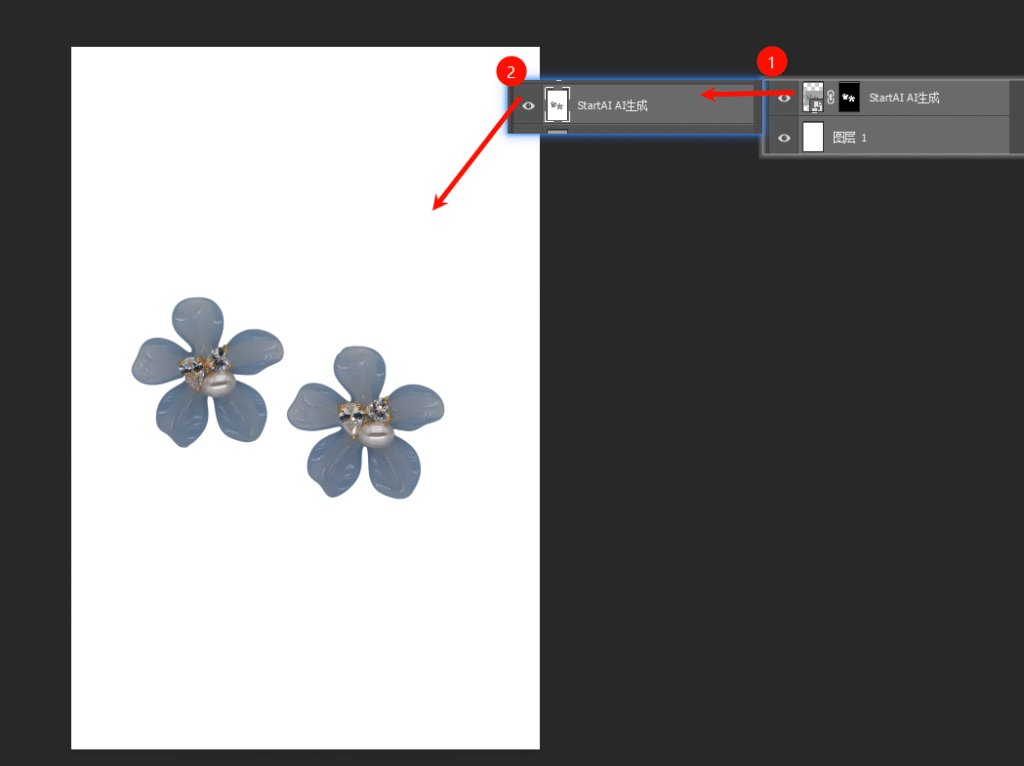
Task: Click the red number 1 badge
Action: pos(770,60)
